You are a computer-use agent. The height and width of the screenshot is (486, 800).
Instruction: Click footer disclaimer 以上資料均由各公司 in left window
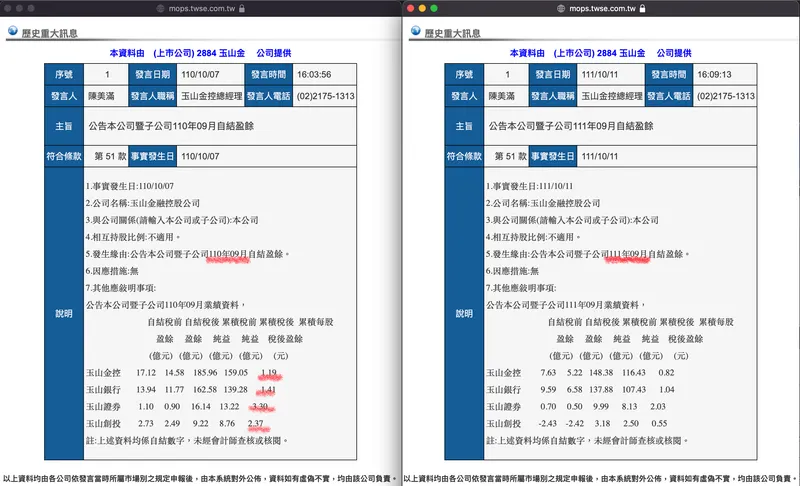[x=200, y=478]
